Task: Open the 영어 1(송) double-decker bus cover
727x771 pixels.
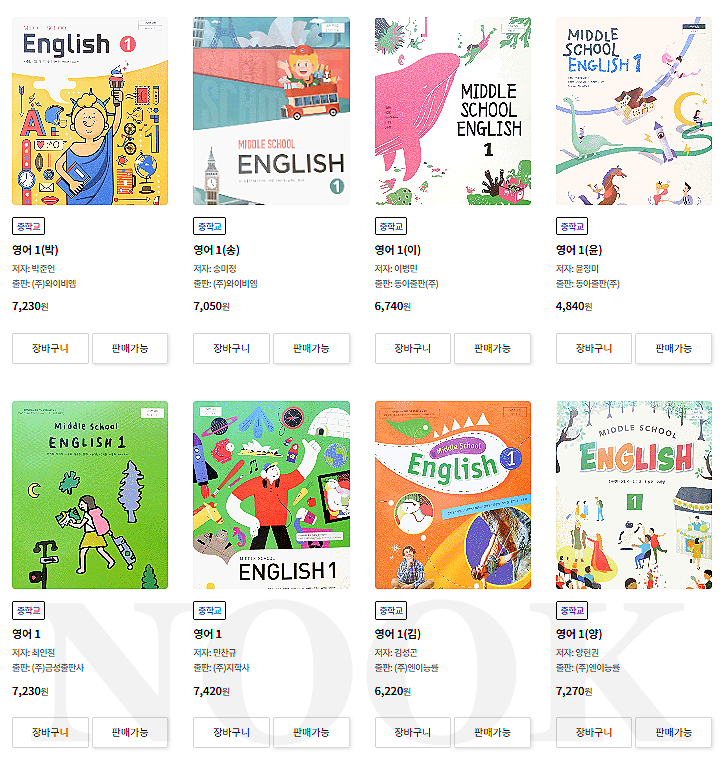Action: tap(271, 111)
